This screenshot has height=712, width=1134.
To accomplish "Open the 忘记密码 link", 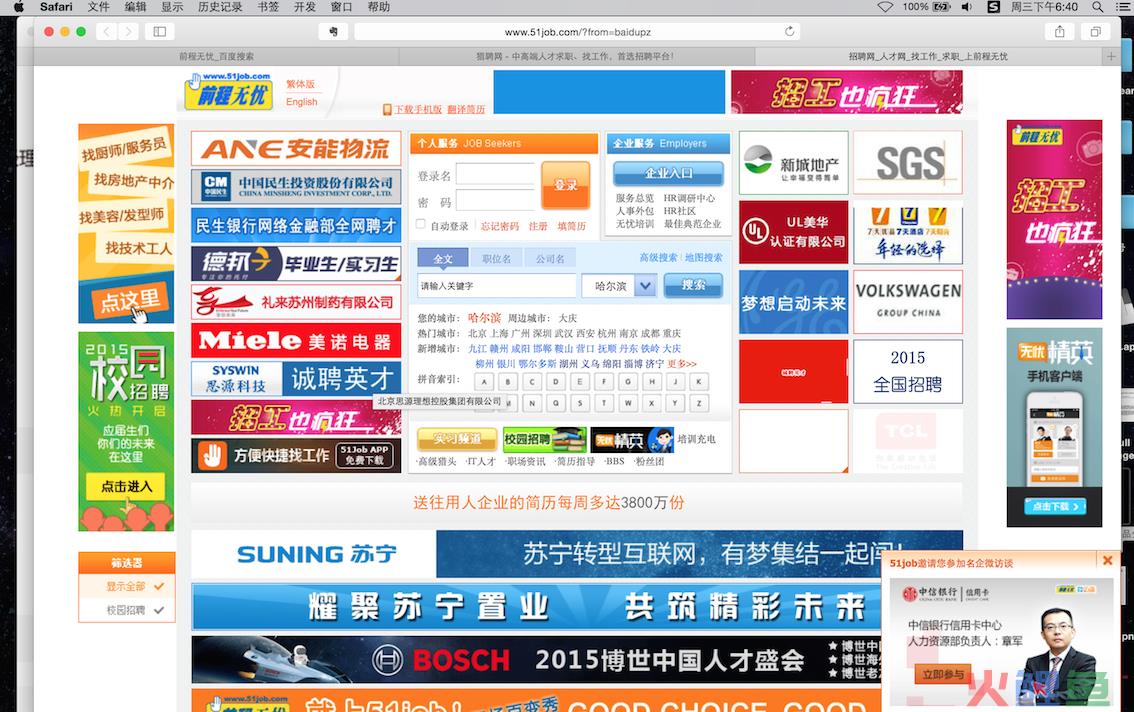I will [x=500, y=226].
